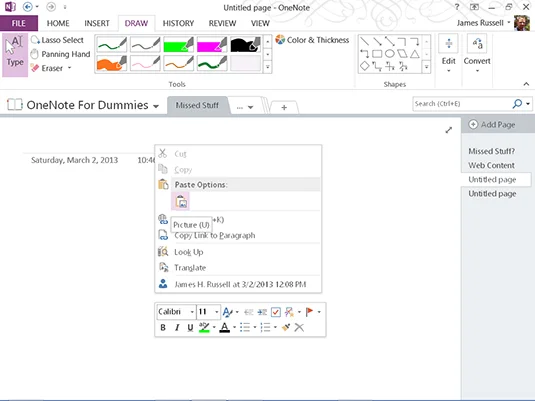The width and height of the screenshot is (535, 401).
Task: Click Add Page button
Action: pyautogui.click(x=492, y=125)
